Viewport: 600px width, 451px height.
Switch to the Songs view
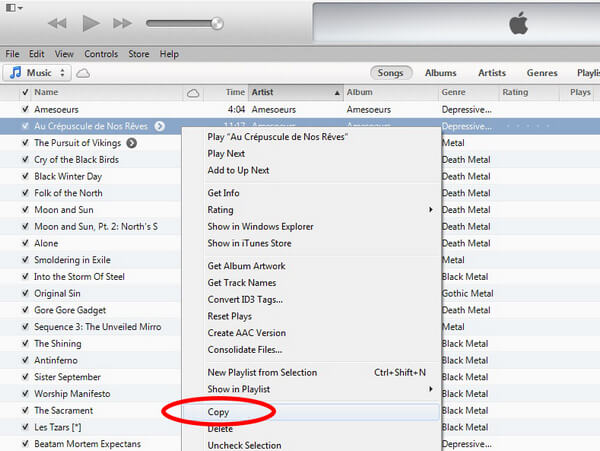point(391,73)
